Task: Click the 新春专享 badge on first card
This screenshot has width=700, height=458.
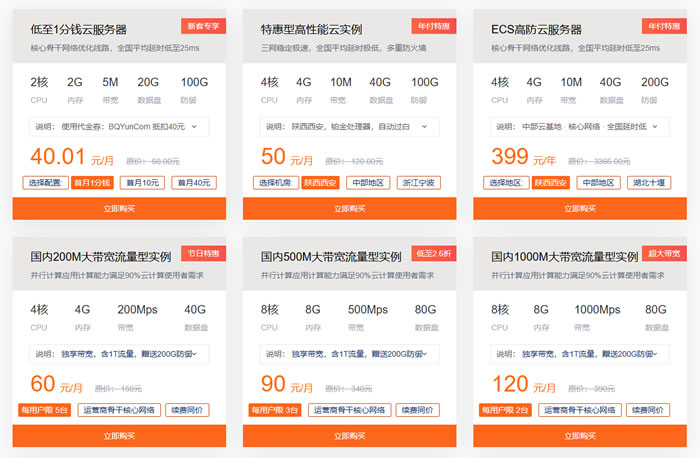Action: coord(203,27)
